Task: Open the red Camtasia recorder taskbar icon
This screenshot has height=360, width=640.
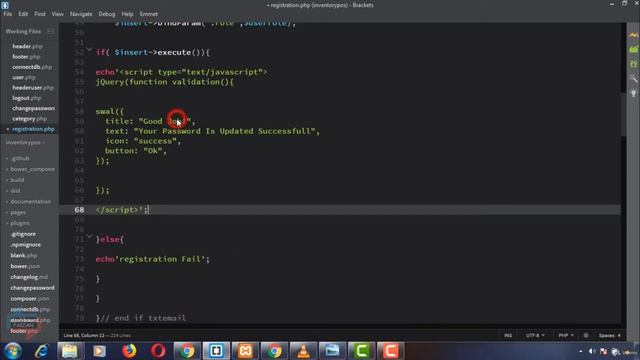Action: pyautogui.click(x=390, y=351)
